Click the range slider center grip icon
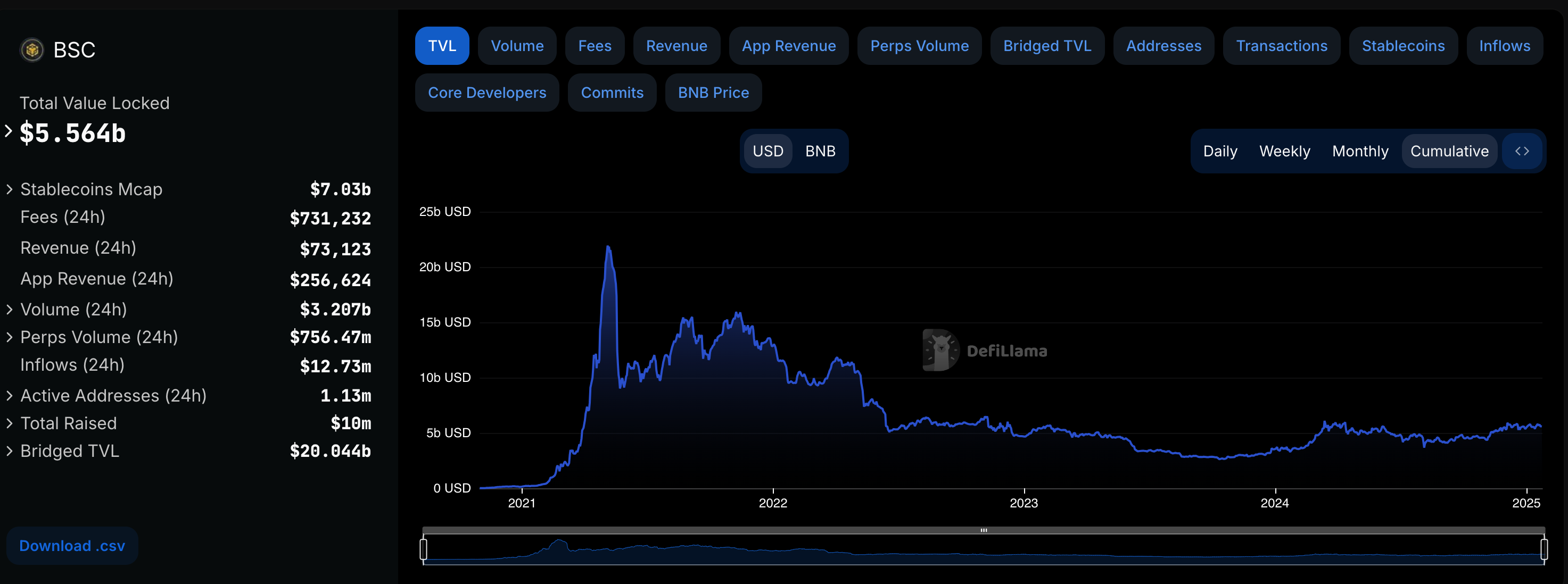Viewport: 1568px width, 584px height. (x=984, y=530)
